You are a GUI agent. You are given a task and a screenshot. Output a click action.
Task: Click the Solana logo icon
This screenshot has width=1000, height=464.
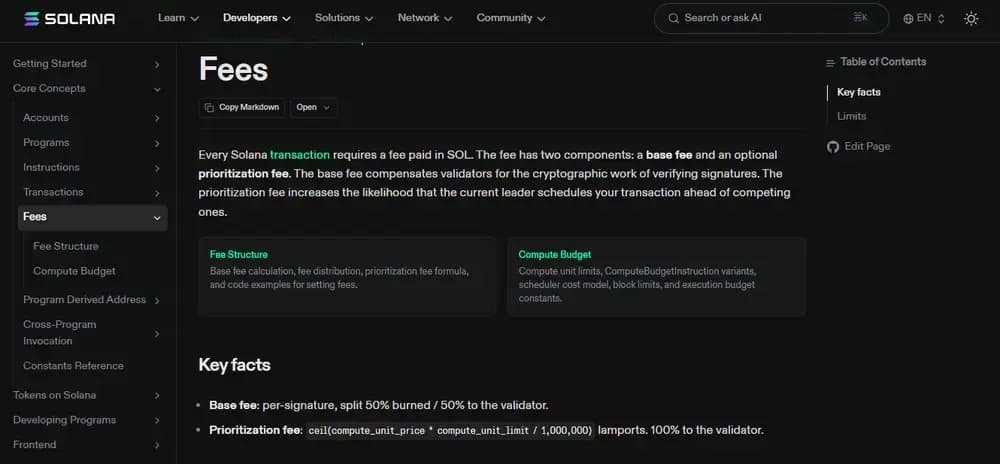click(32, 18)
